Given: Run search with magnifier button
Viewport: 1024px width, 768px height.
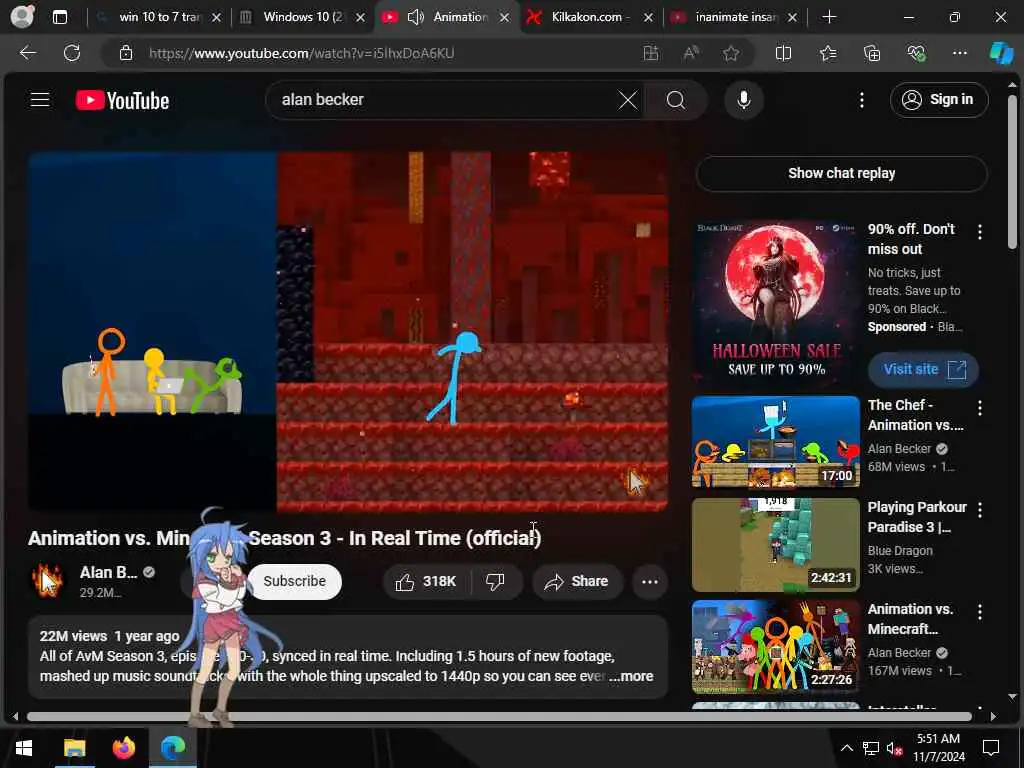Looking at the screenshot, I should coord(676,101).
